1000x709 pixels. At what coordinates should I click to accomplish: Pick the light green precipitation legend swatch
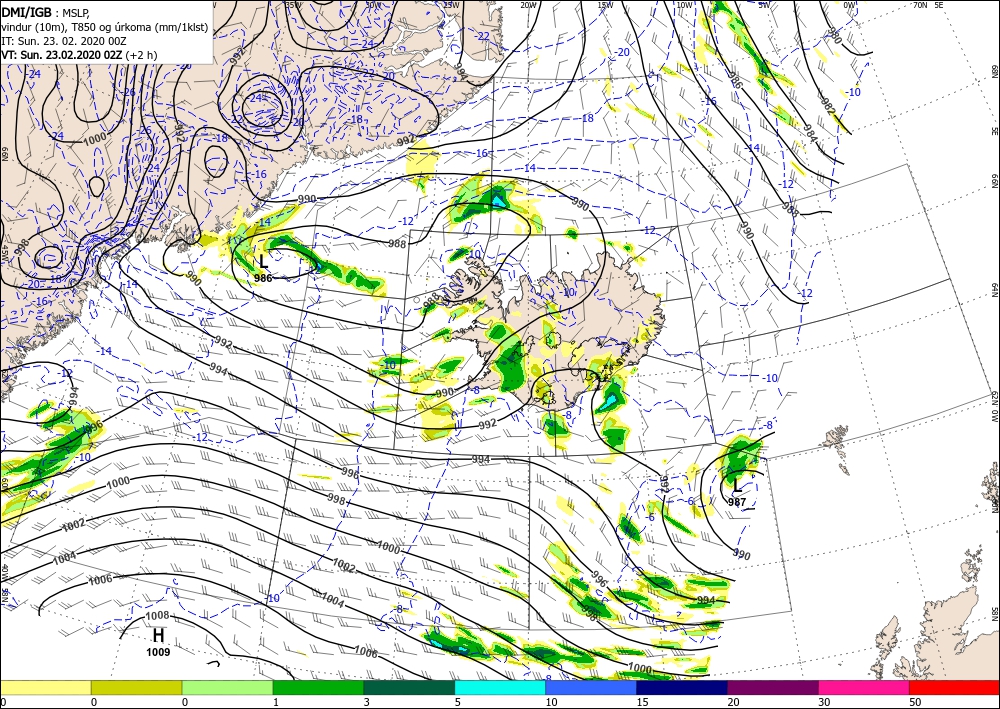(x=227, y=687)
